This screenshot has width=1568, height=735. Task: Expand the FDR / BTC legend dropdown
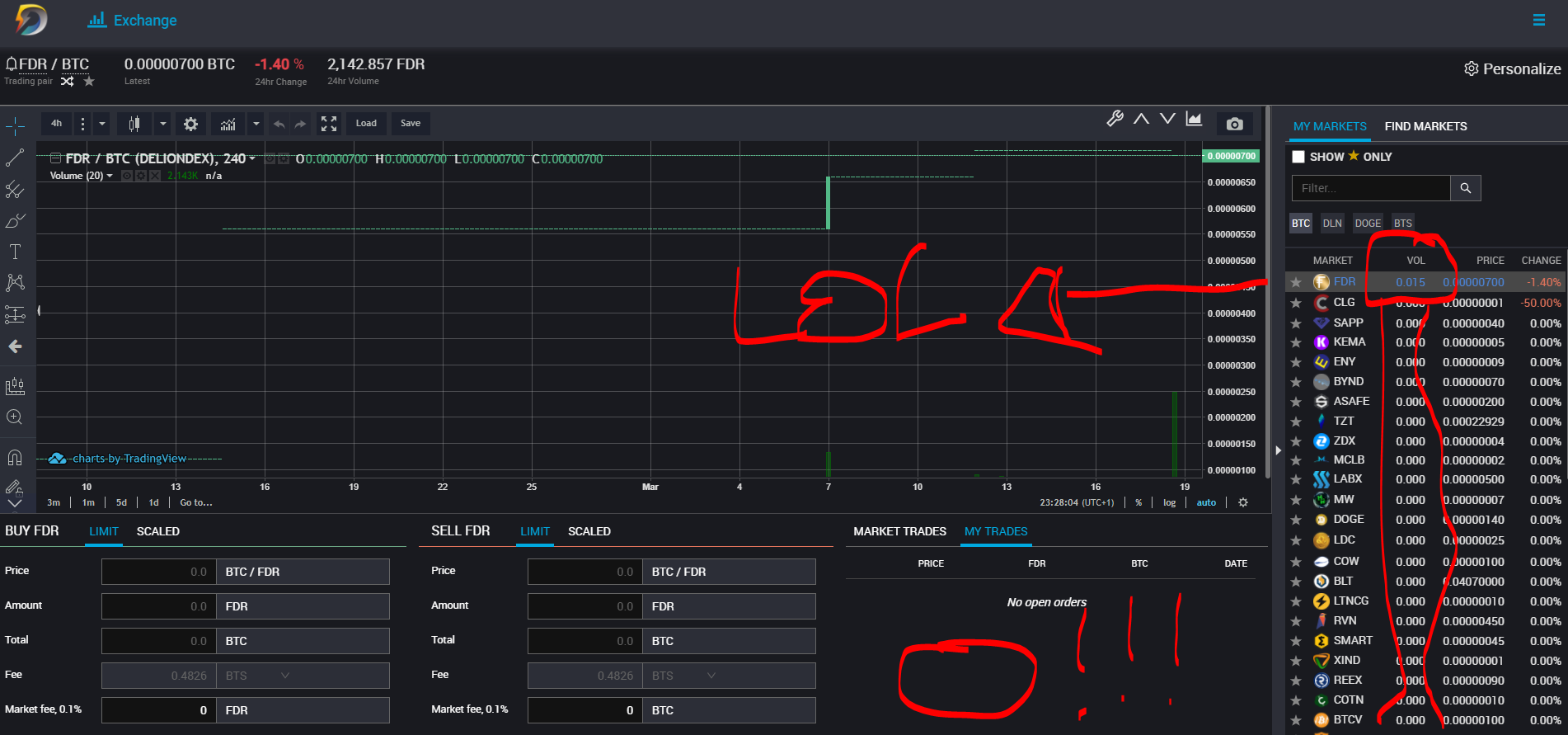(252, 159)
